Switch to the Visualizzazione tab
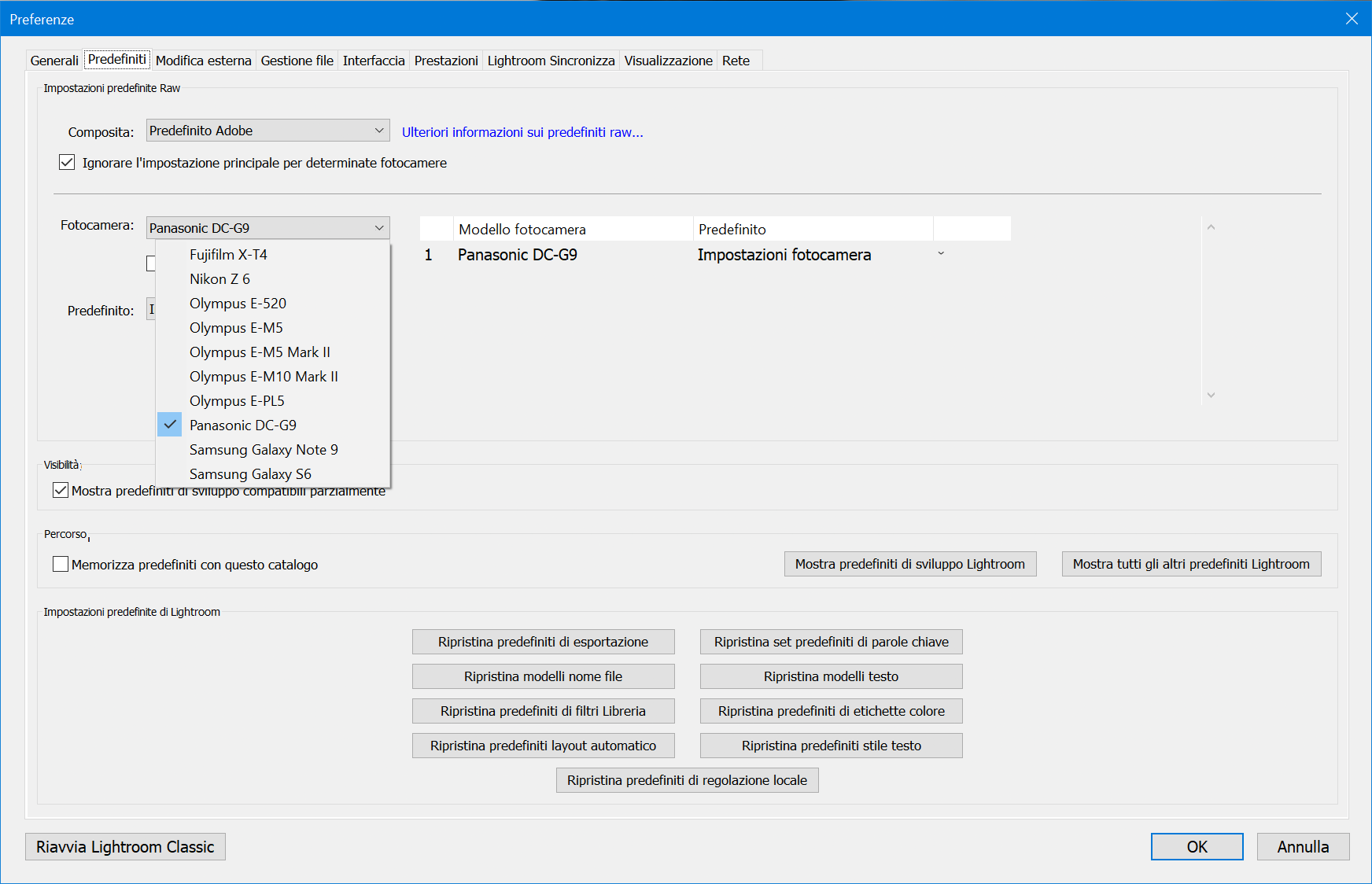This screenshot has height=884, width=1372. point(669,61)
